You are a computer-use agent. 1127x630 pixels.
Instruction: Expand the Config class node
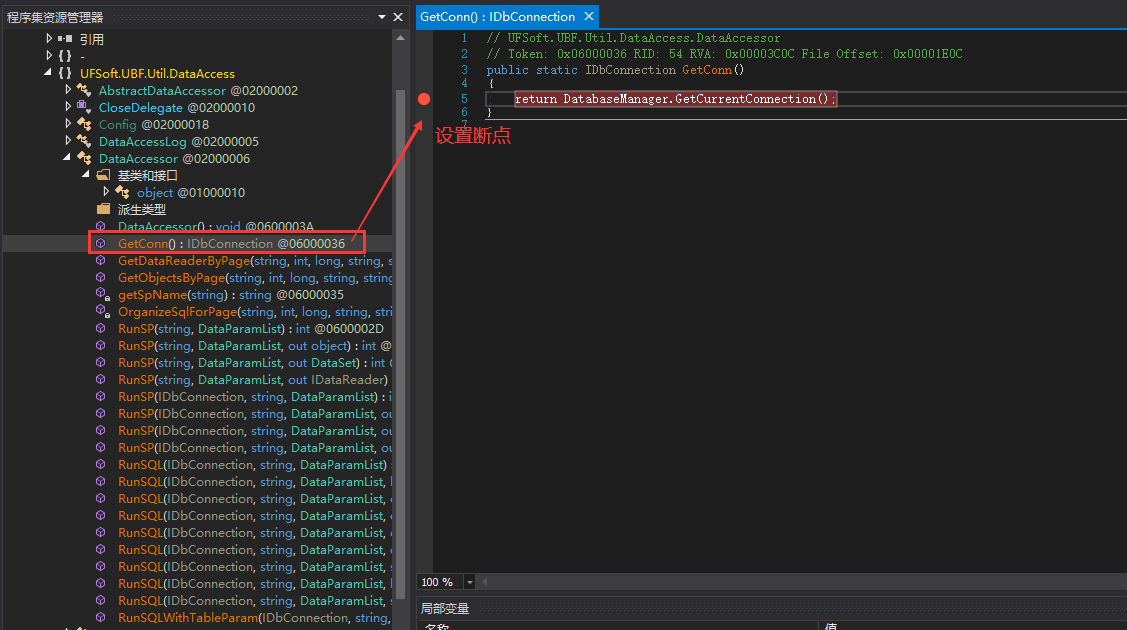coord(68,125)
